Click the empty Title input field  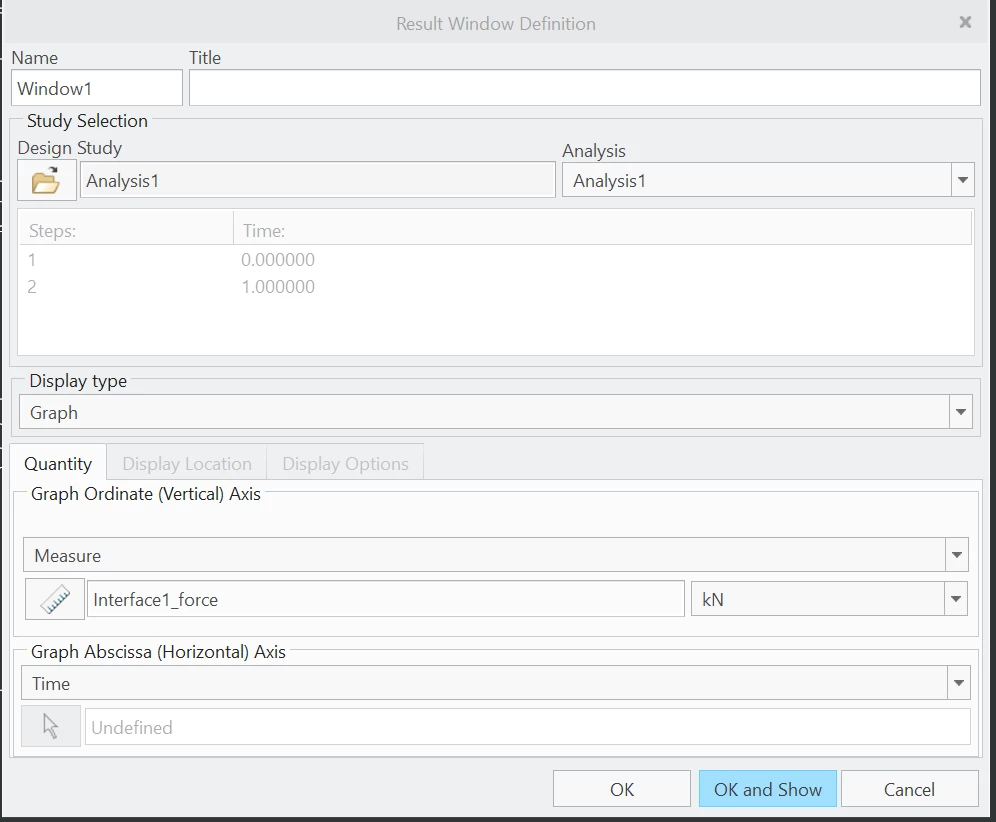pyautogui.click(x=584, y=88)
